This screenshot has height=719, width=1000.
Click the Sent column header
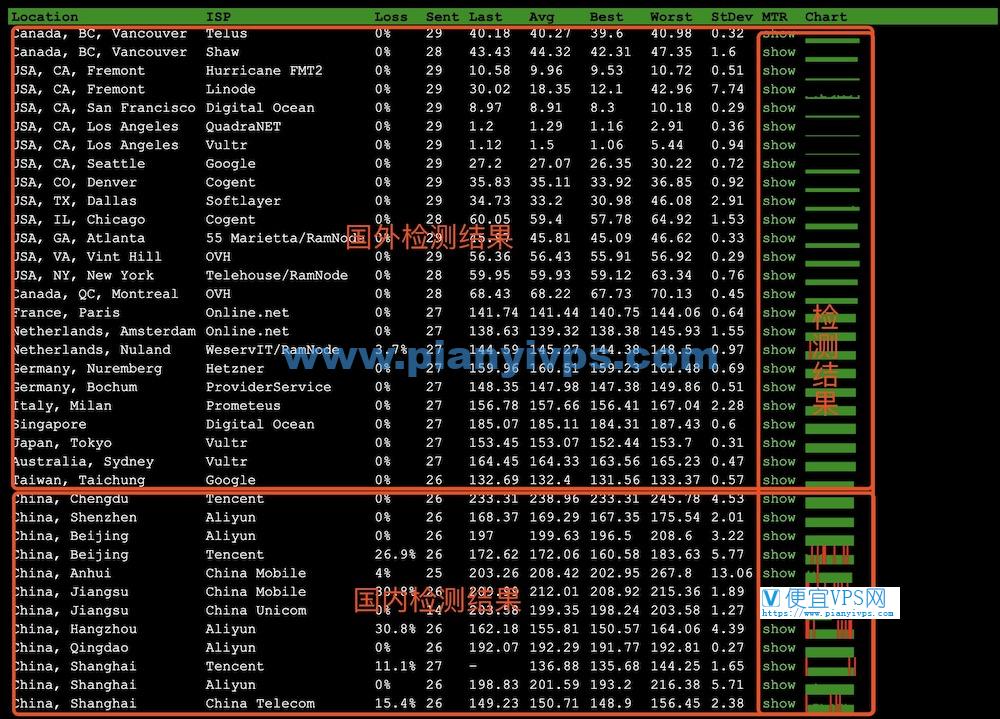click(x=443, y=17)
